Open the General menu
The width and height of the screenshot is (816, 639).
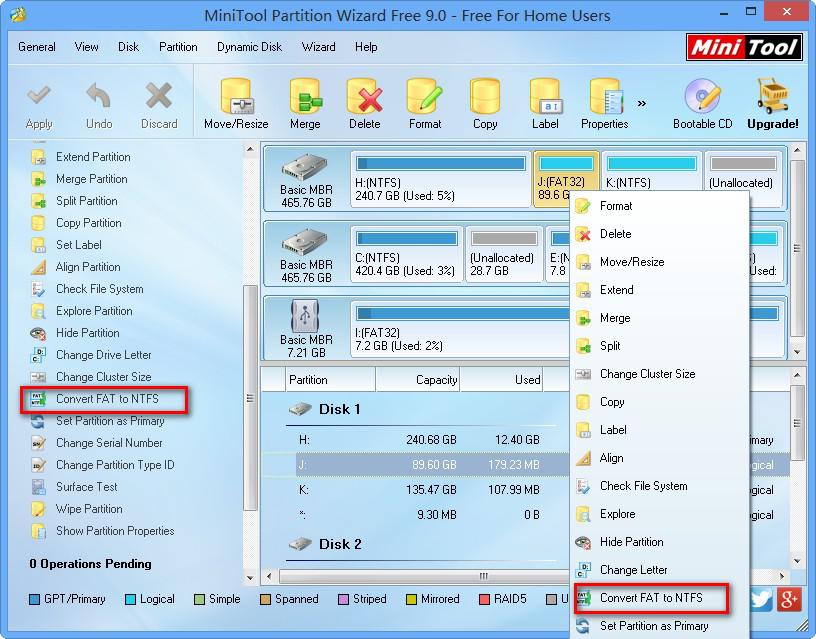click(36, 47)
